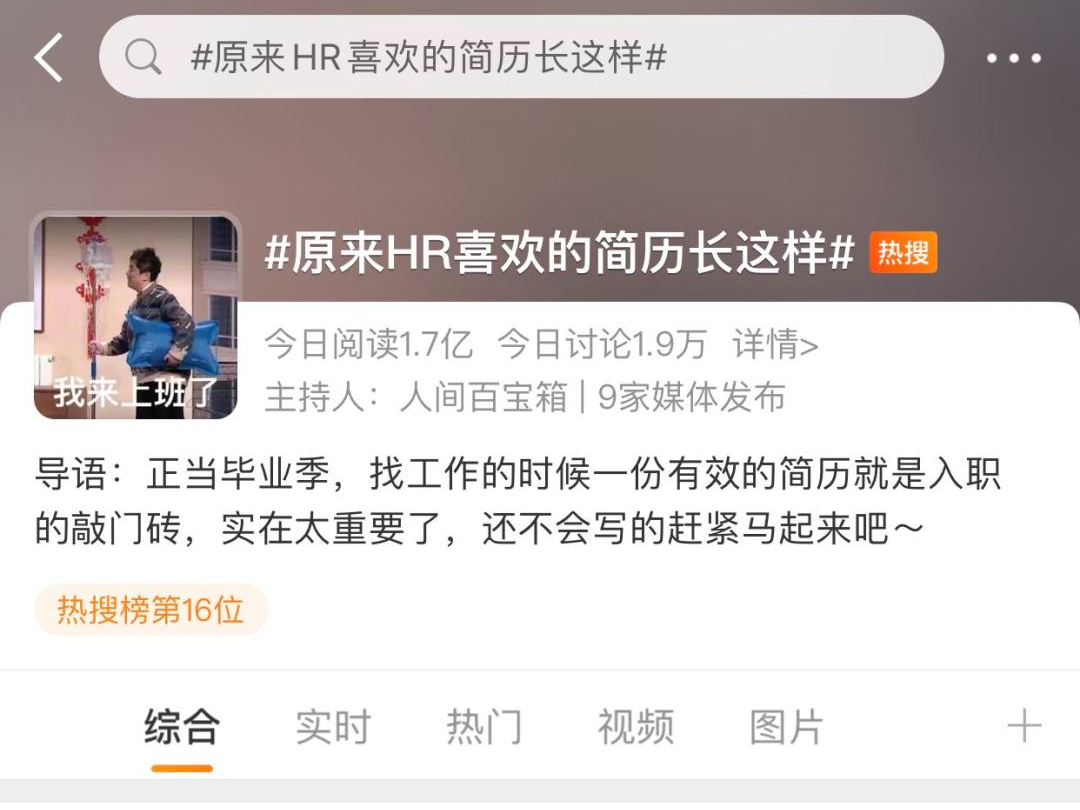Switch to the 实时 tab
Image resolution: width=1080 pixels, height=810 pixels.
(333, 727)
